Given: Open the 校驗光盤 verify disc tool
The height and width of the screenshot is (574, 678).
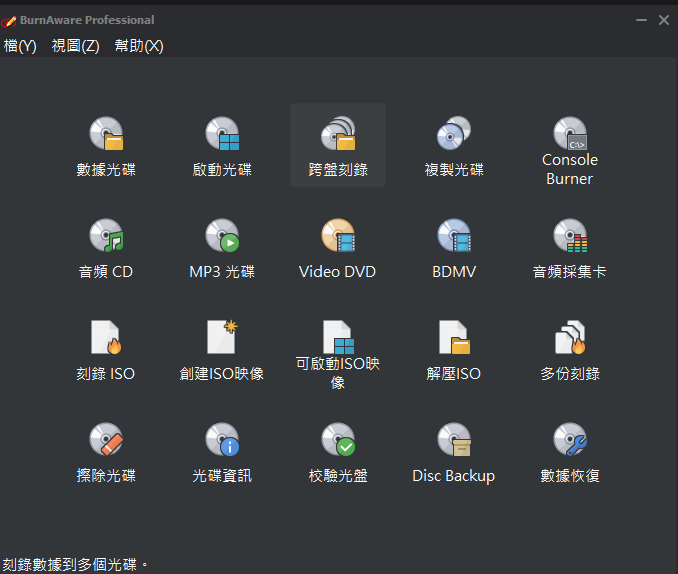Looking at the screenshot, I should pyautogui.click(x=338, y=452).
